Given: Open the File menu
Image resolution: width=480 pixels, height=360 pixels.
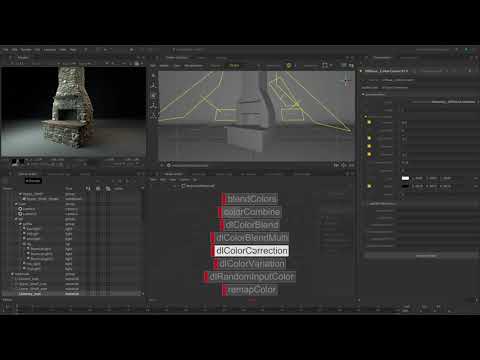Looking at the screenshot, I should click(5, 49).
